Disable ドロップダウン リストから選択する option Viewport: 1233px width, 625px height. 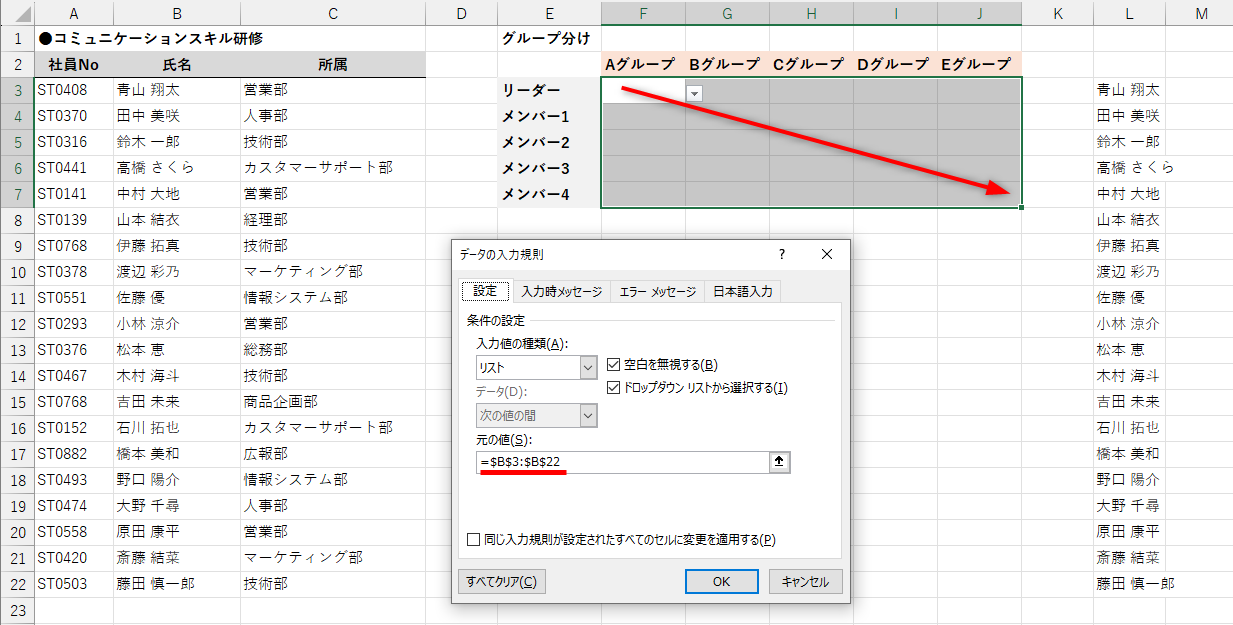(x=611, y=390)
